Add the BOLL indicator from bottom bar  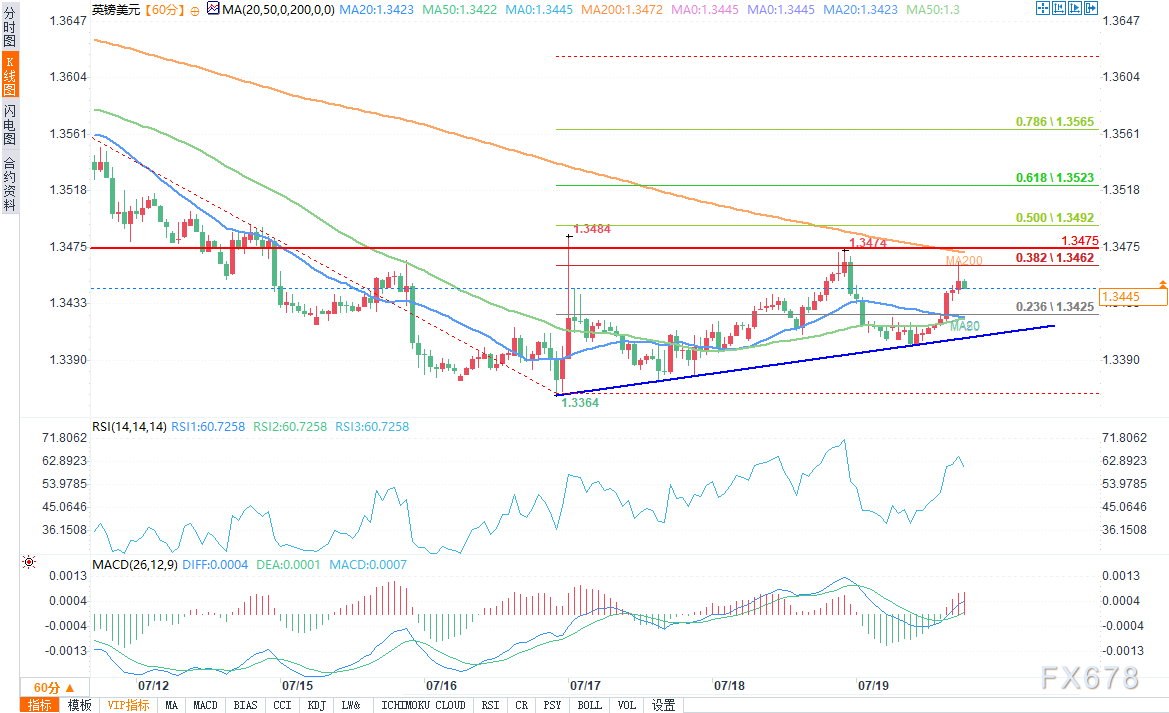pos(590,705)
